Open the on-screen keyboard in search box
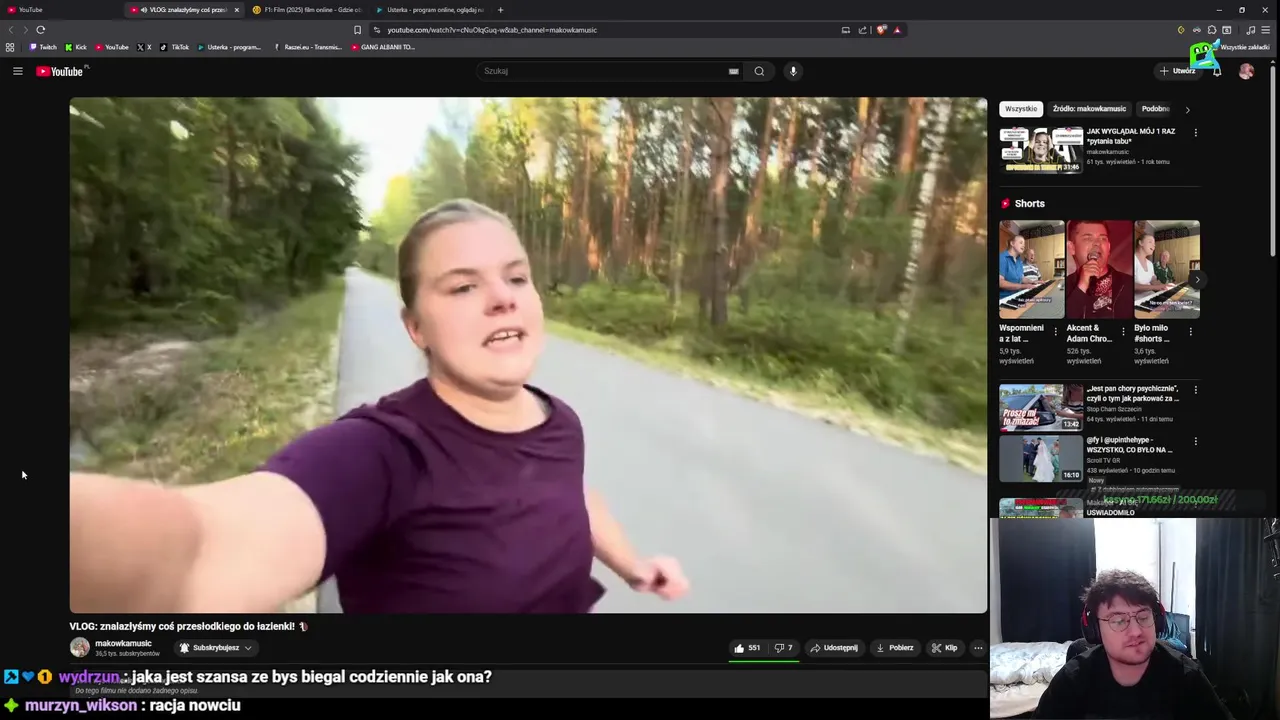The height and width of the screenshot is (720, 1280). coord(733,71)
